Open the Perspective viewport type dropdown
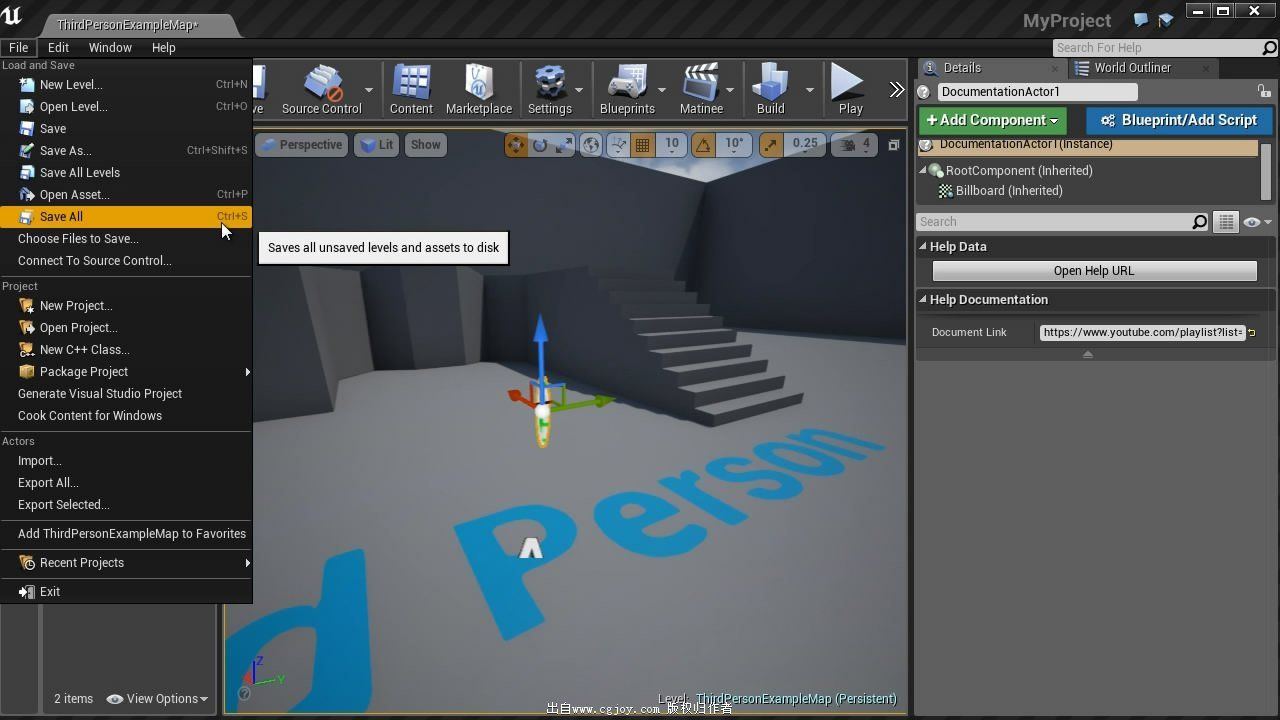The image size is (1280, 720). point(301,145)
